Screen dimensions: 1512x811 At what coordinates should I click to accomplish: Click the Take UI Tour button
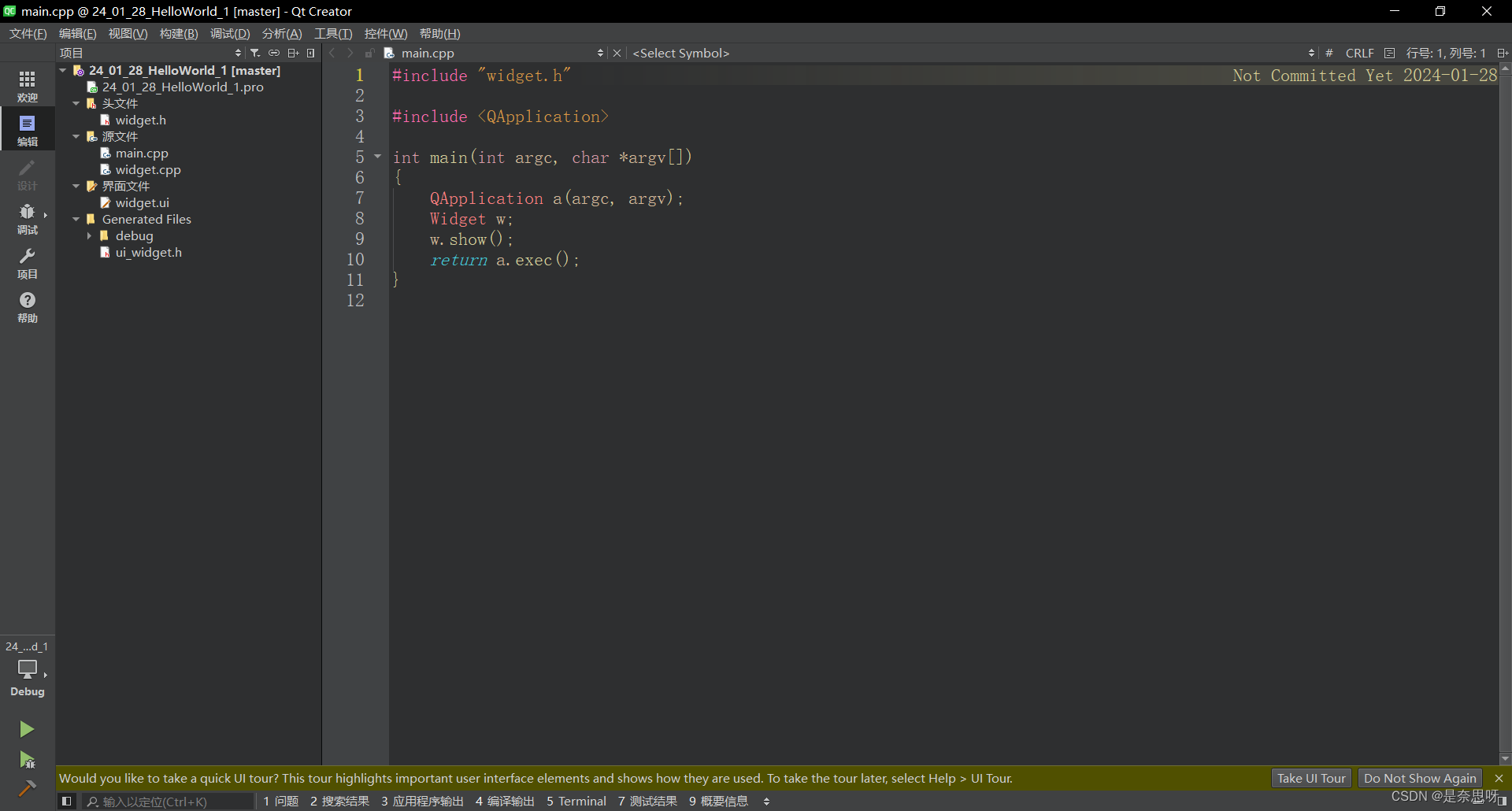point(1311,778)
